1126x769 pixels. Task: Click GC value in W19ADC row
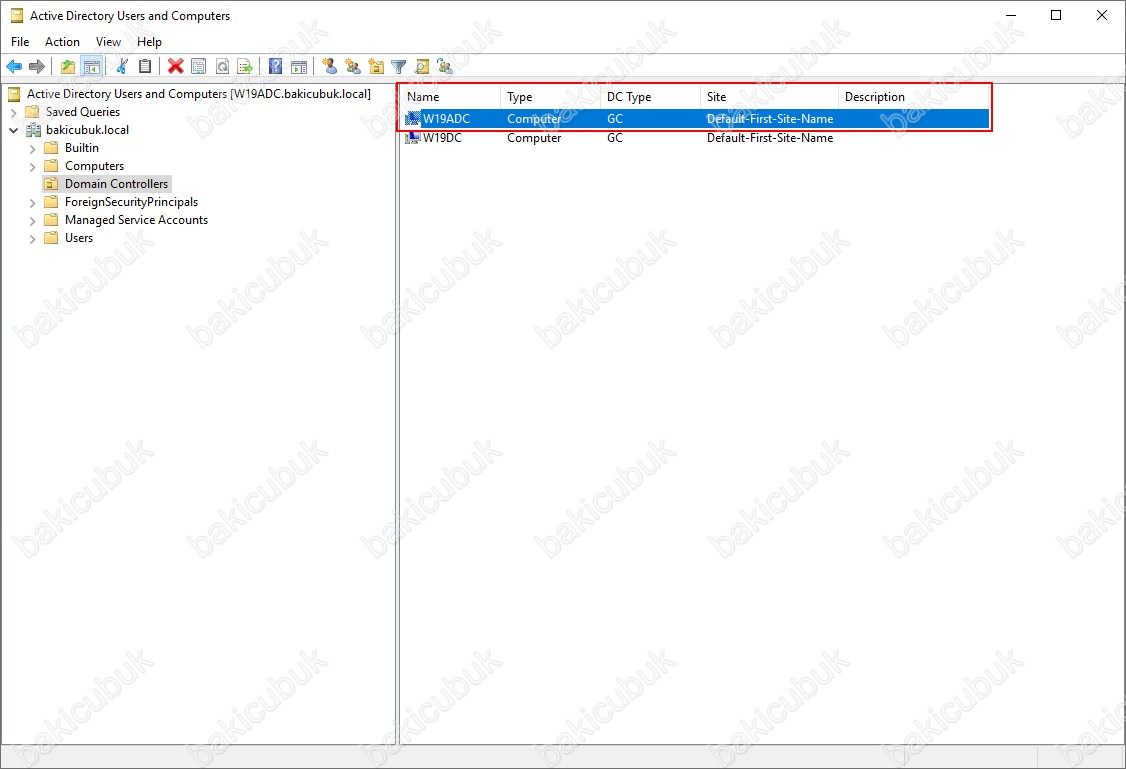coord(615,118)
